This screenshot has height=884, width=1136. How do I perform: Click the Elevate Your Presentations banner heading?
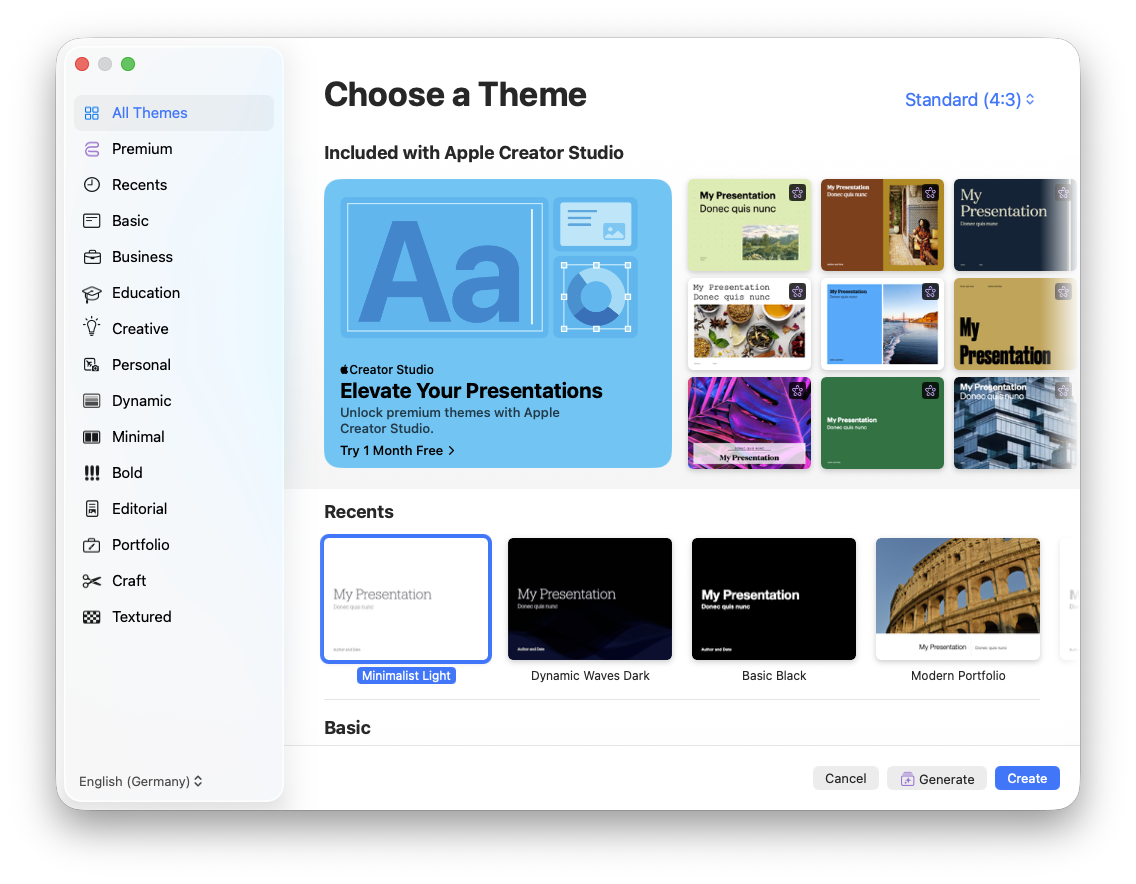click(471, 391)
